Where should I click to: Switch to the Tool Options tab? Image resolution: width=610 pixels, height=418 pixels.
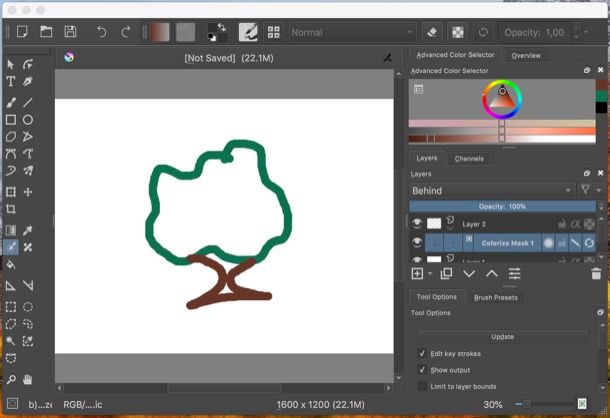[436, 297]
